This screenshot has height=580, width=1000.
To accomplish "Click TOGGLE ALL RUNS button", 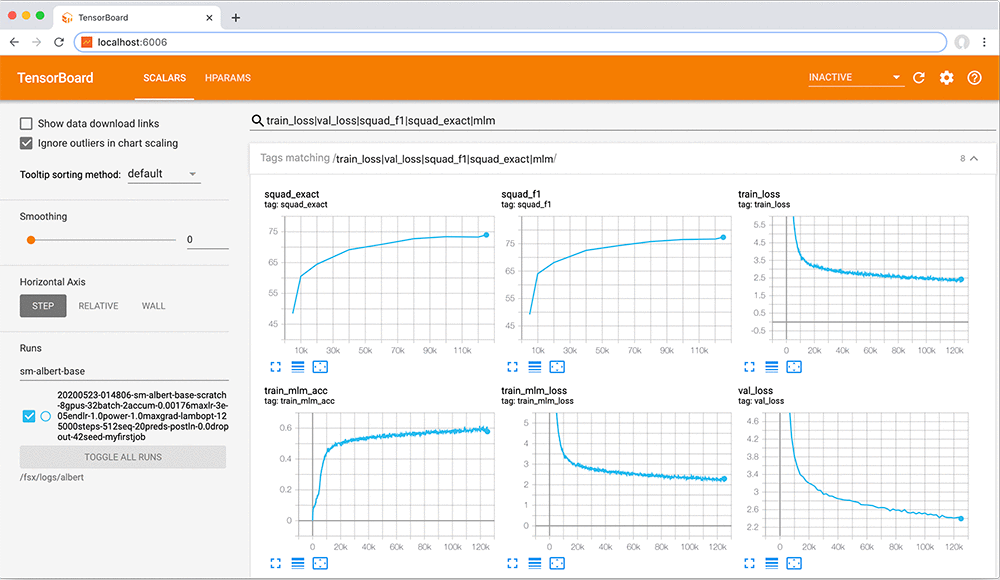I will 122,457.
